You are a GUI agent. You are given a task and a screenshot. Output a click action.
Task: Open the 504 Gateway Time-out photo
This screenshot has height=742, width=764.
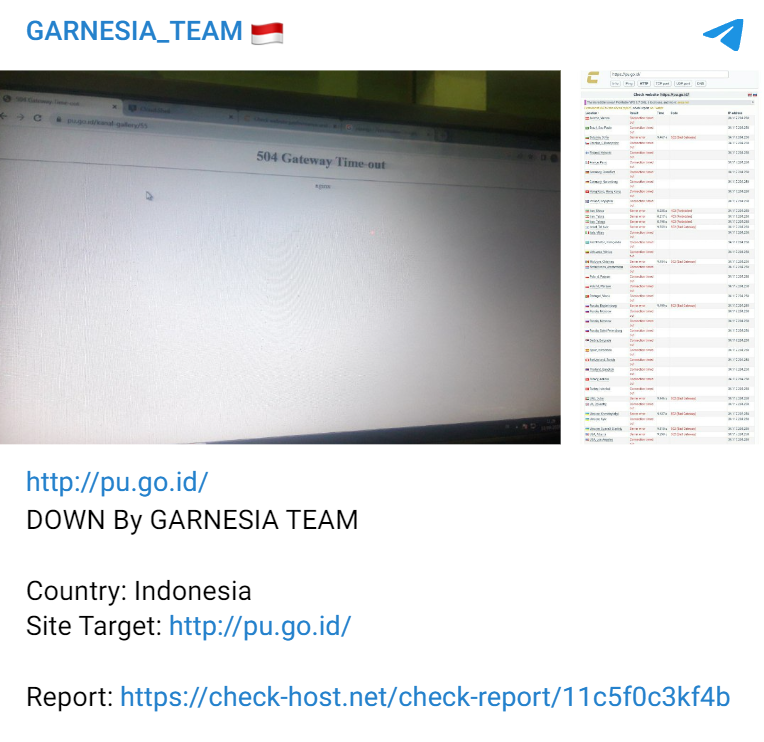coord(280,257)
